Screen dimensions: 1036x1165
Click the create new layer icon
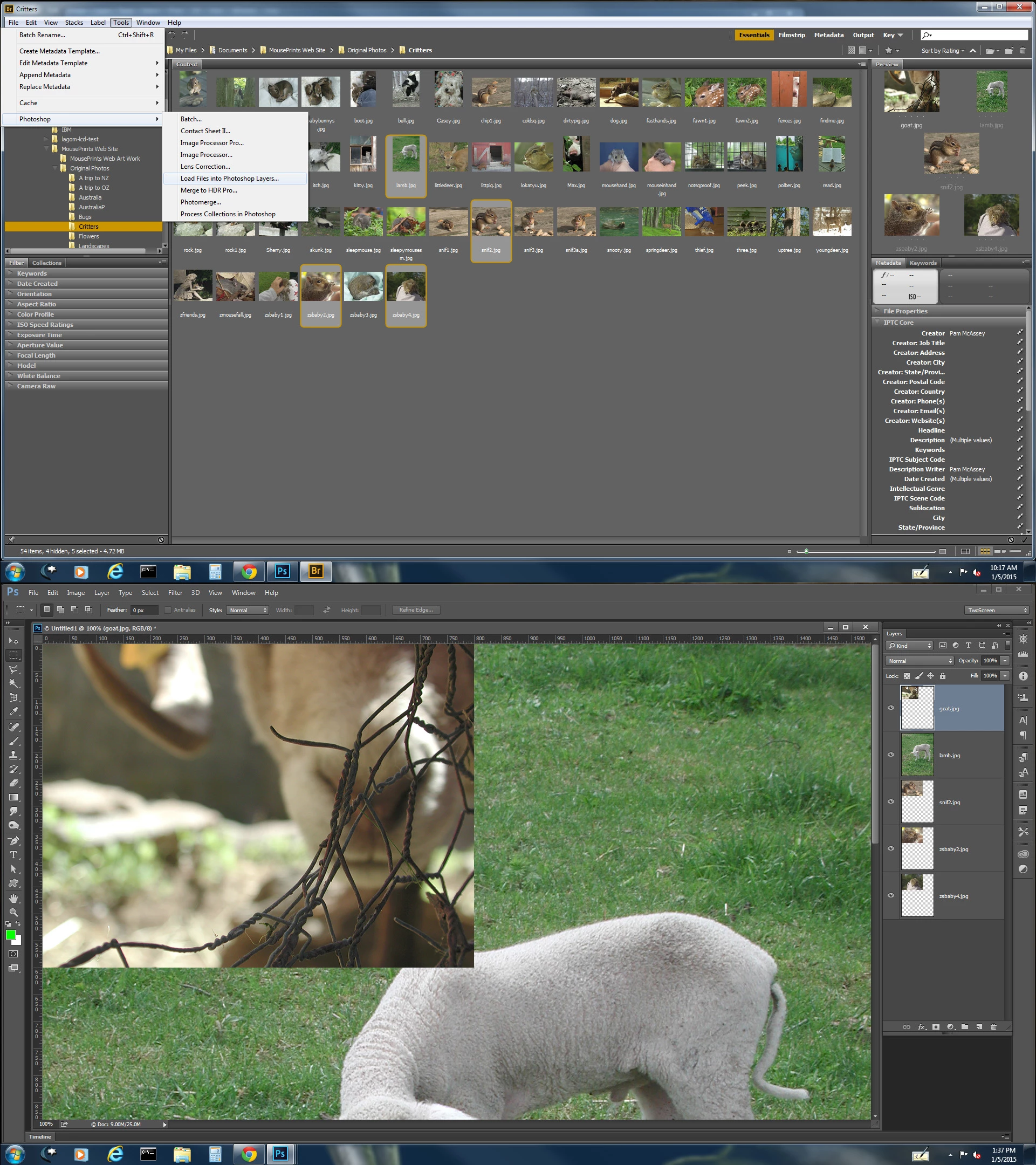[979, 1027]
